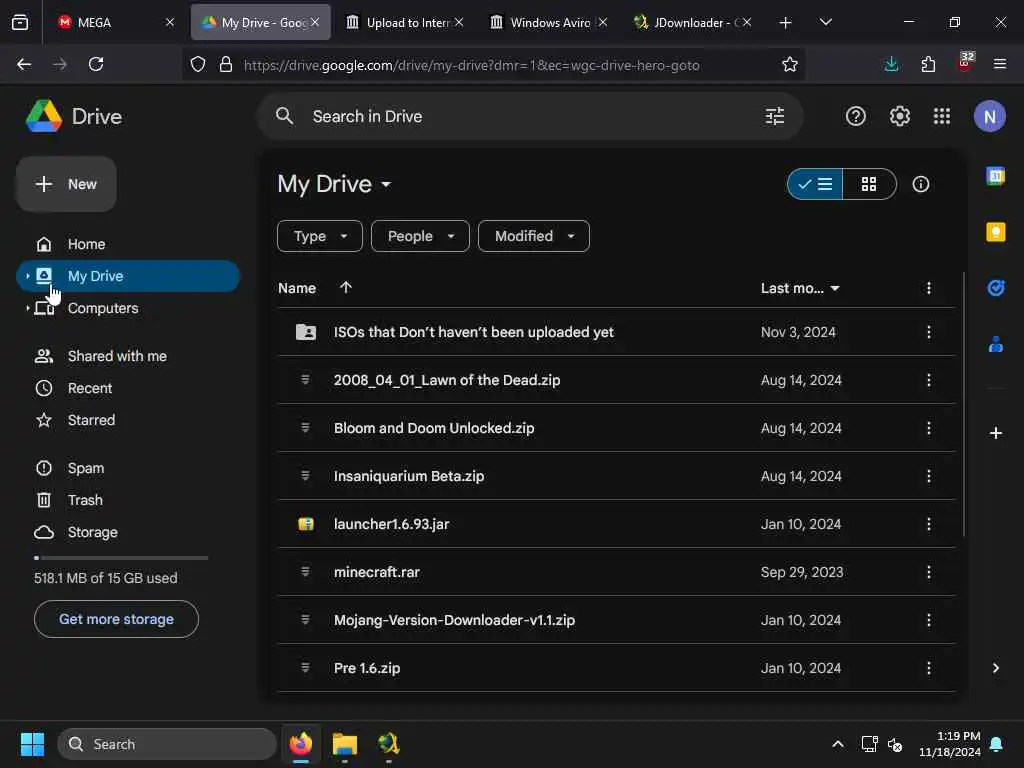Expand My Drive folder tree arrow
1024x768 pixels.
coord(27,276)
